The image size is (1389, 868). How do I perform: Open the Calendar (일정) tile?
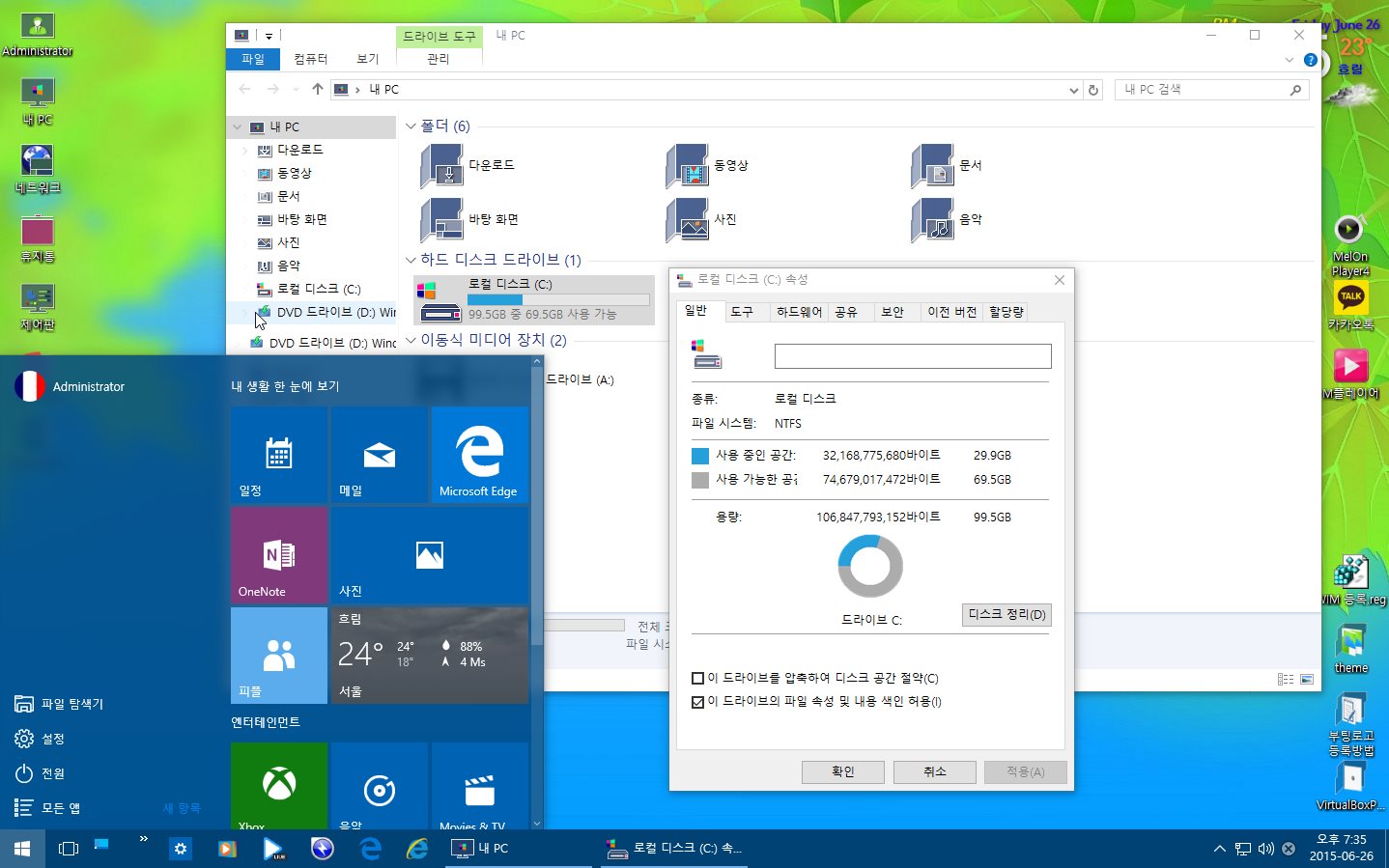279,454
